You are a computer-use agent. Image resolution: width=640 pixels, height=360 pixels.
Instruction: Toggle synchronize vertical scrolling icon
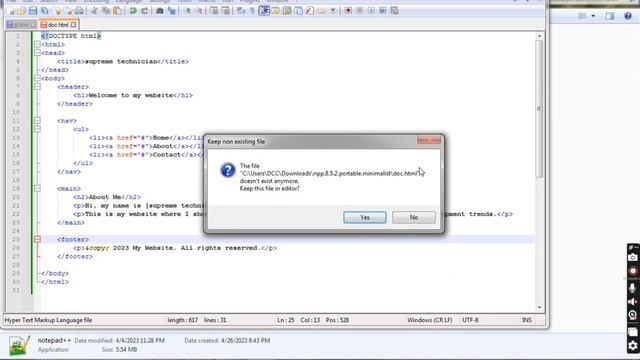214,11
